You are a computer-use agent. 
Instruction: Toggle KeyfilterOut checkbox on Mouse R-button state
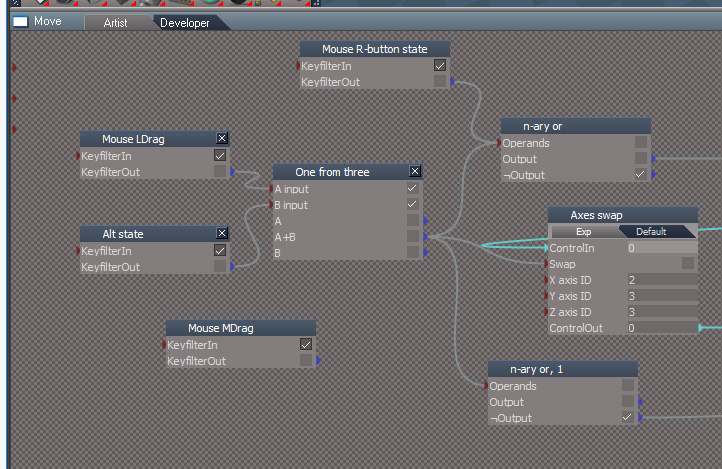(440, 81)
